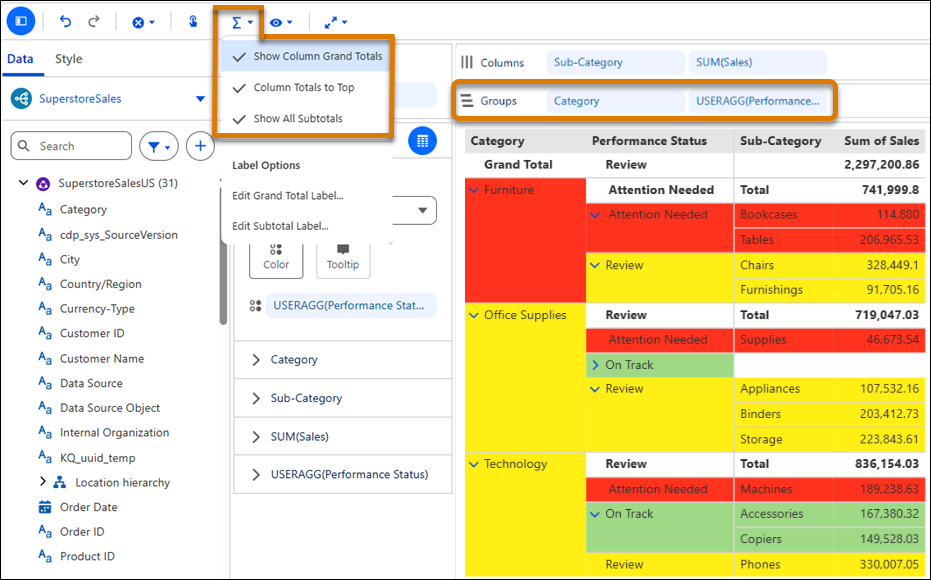Click the Order Date calendar icon
The image size is (931, 580).
45,507
